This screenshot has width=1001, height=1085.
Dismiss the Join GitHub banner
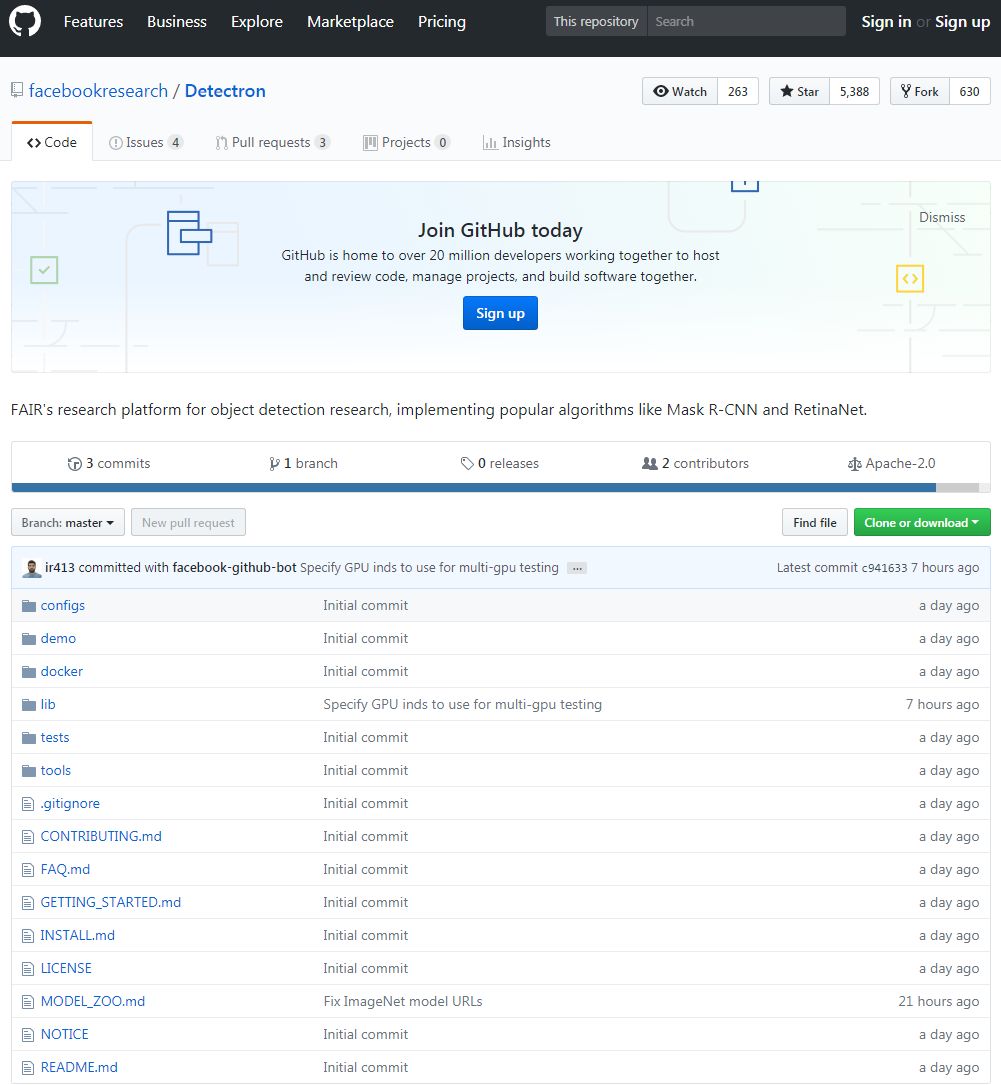coord(942,217)
